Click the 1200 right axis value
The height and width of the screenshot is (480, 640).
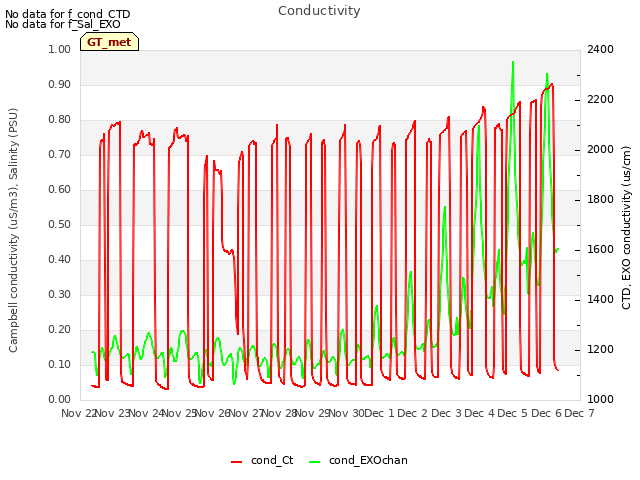point(600,349)
